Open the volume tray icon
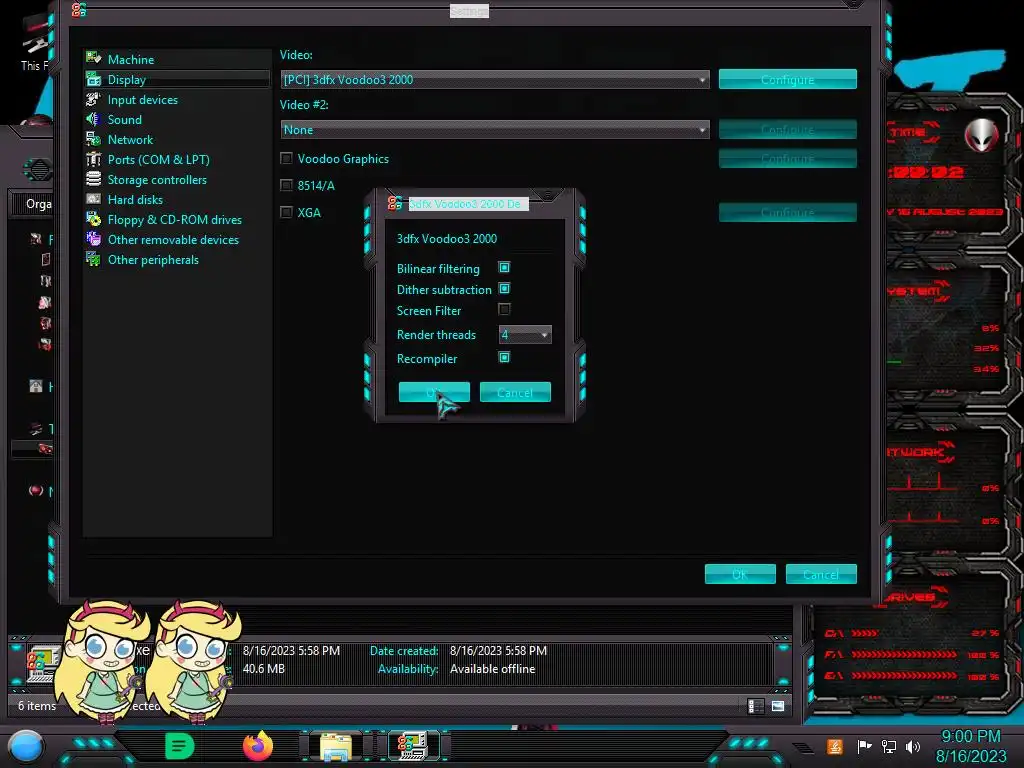Viewport: 1024px width, 768px height. pyautogui.click(x=913, y=746)
